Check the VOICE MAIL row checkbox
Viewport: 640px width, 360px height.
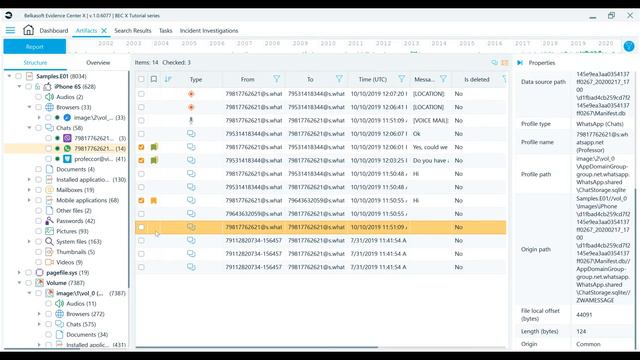click(x=141, y=120)
